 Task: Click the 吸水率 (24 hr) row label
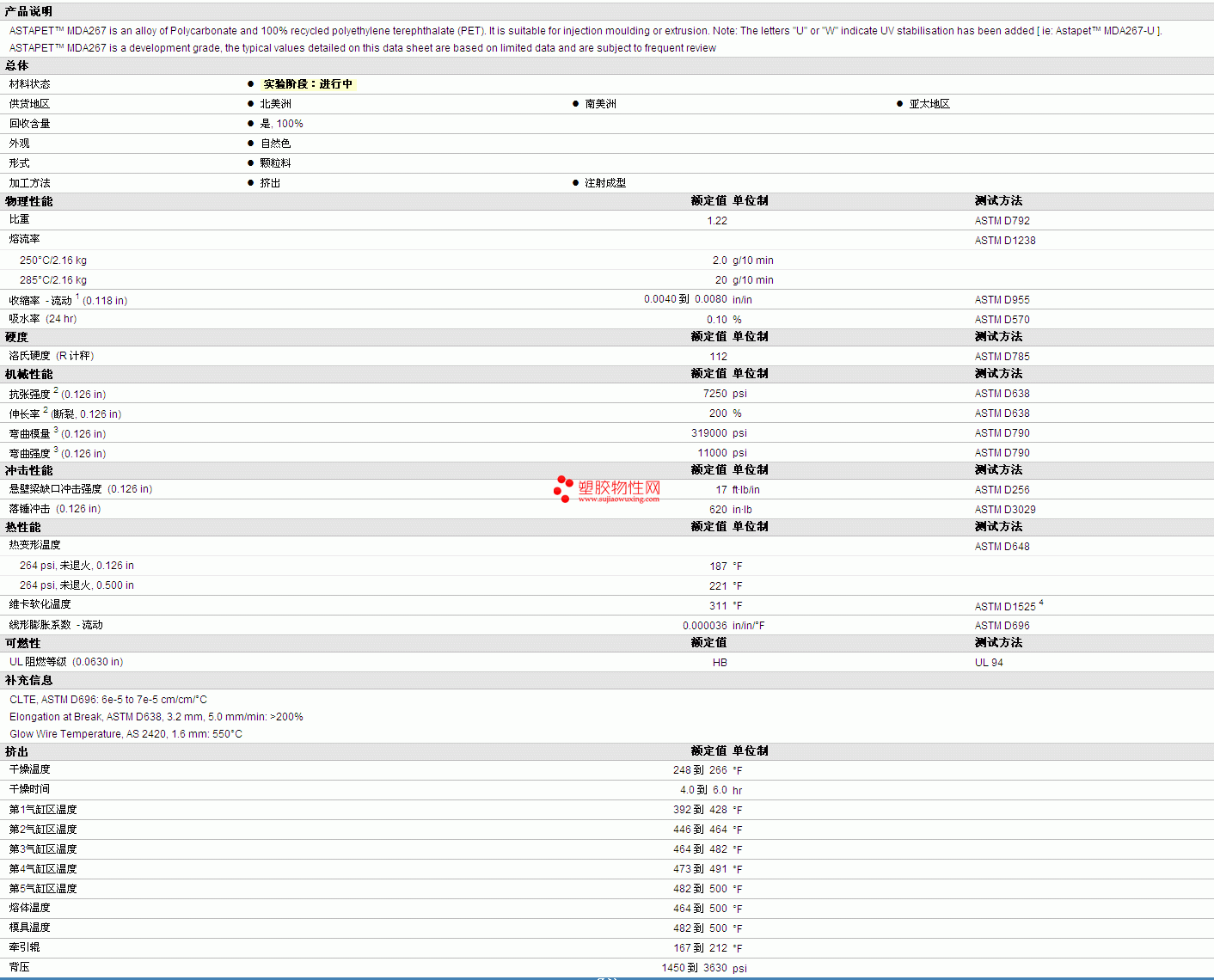43,319
